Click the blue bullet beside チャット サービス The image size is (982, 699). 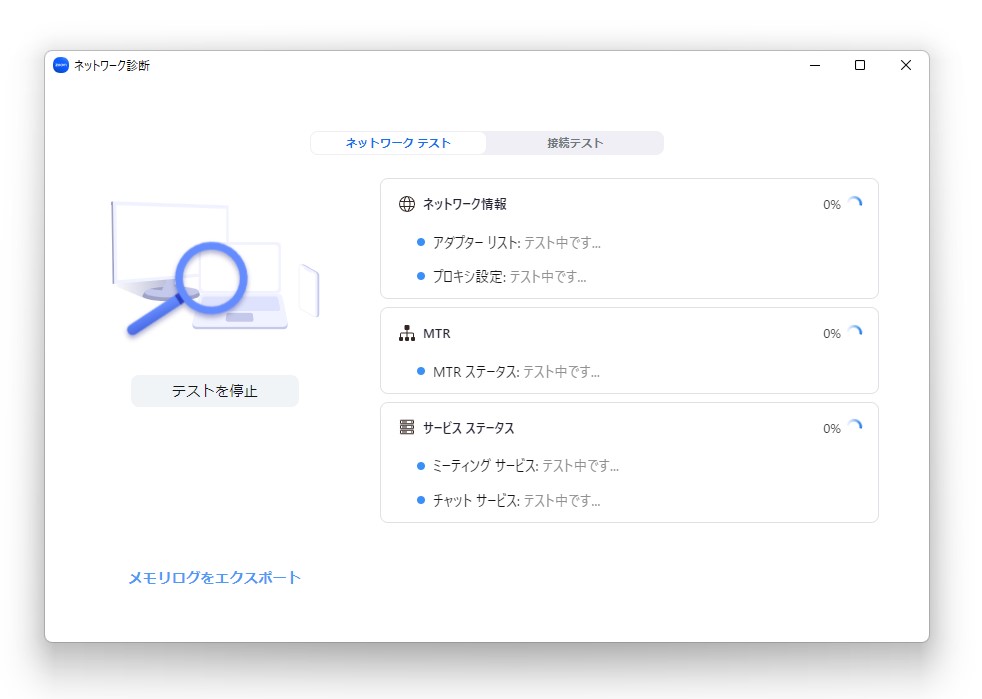tap(421, 501)
